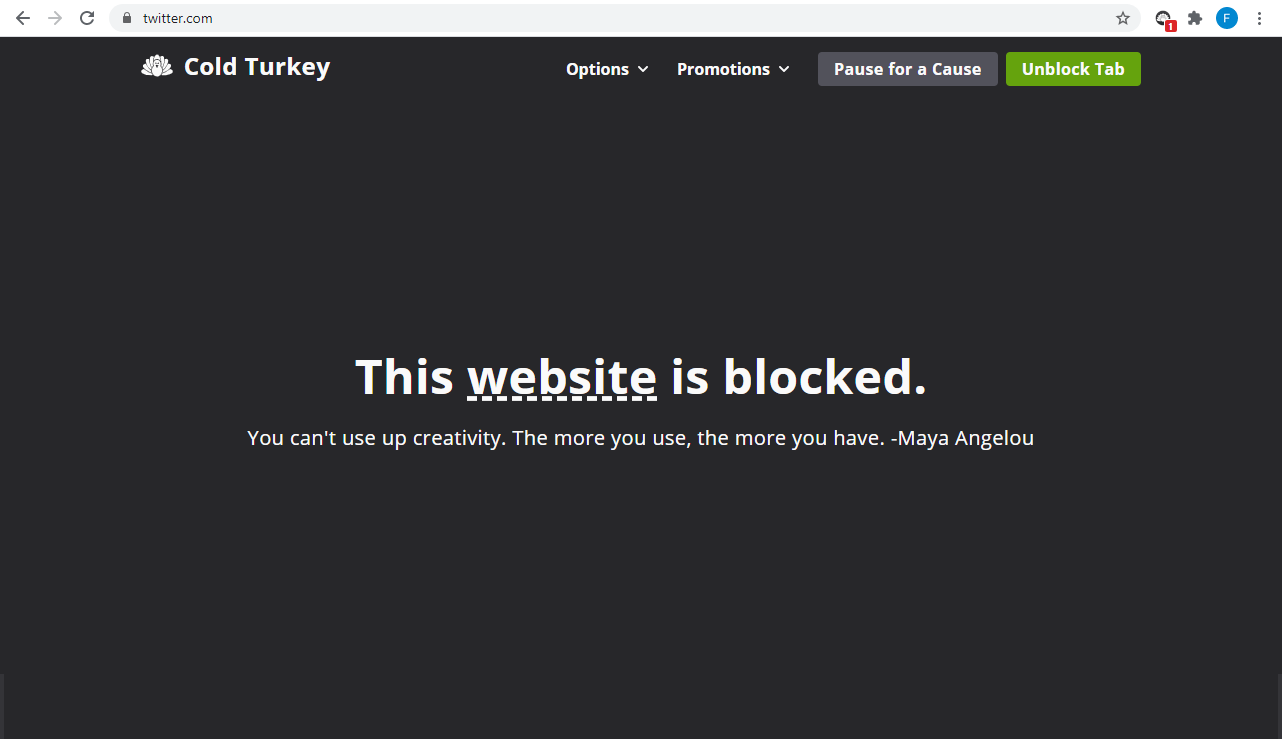The height and width of the screenshot is (739, 1282).
Task: Select the Options menu item
Action: pos(596,69)
